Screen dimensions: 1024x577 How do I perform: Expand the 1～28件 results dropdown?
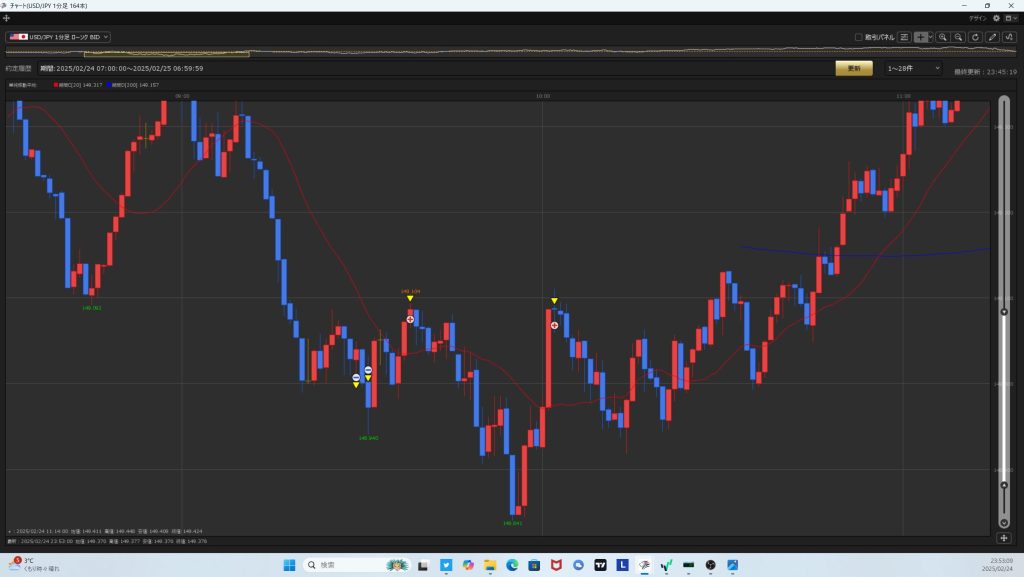913,68
